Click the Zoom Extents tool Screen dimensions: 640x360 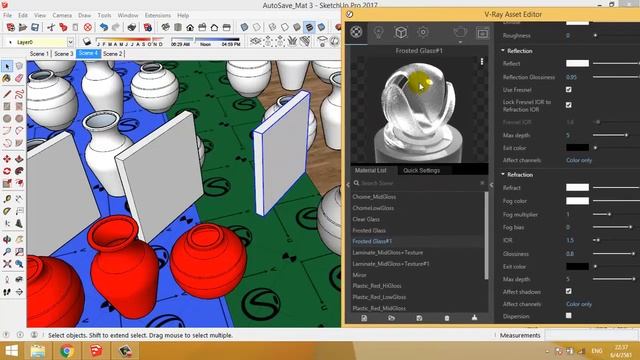pos(7,264)
